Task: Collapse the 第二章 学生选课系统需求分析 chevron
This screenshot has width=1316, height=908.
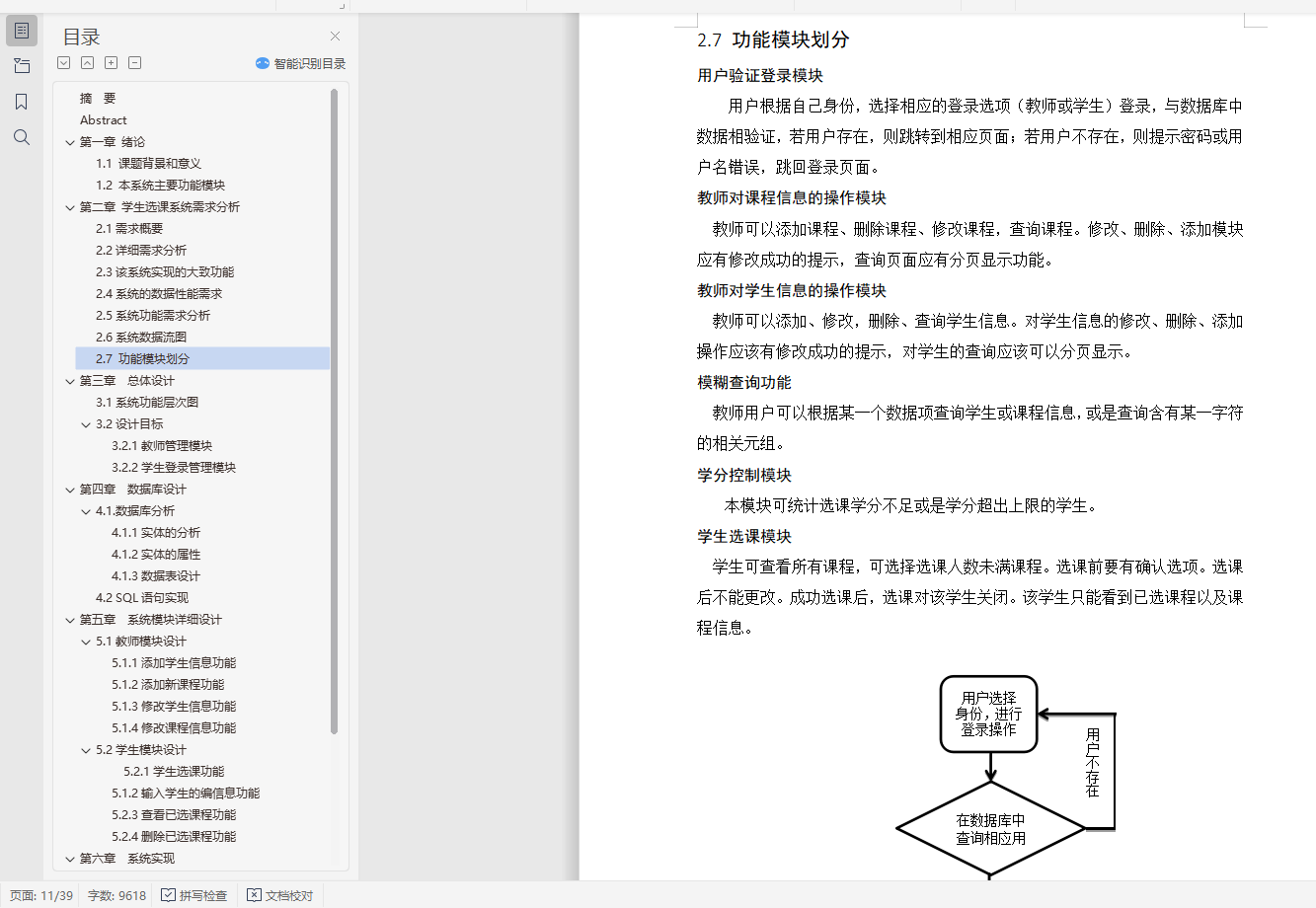Action: coord(70,207)
